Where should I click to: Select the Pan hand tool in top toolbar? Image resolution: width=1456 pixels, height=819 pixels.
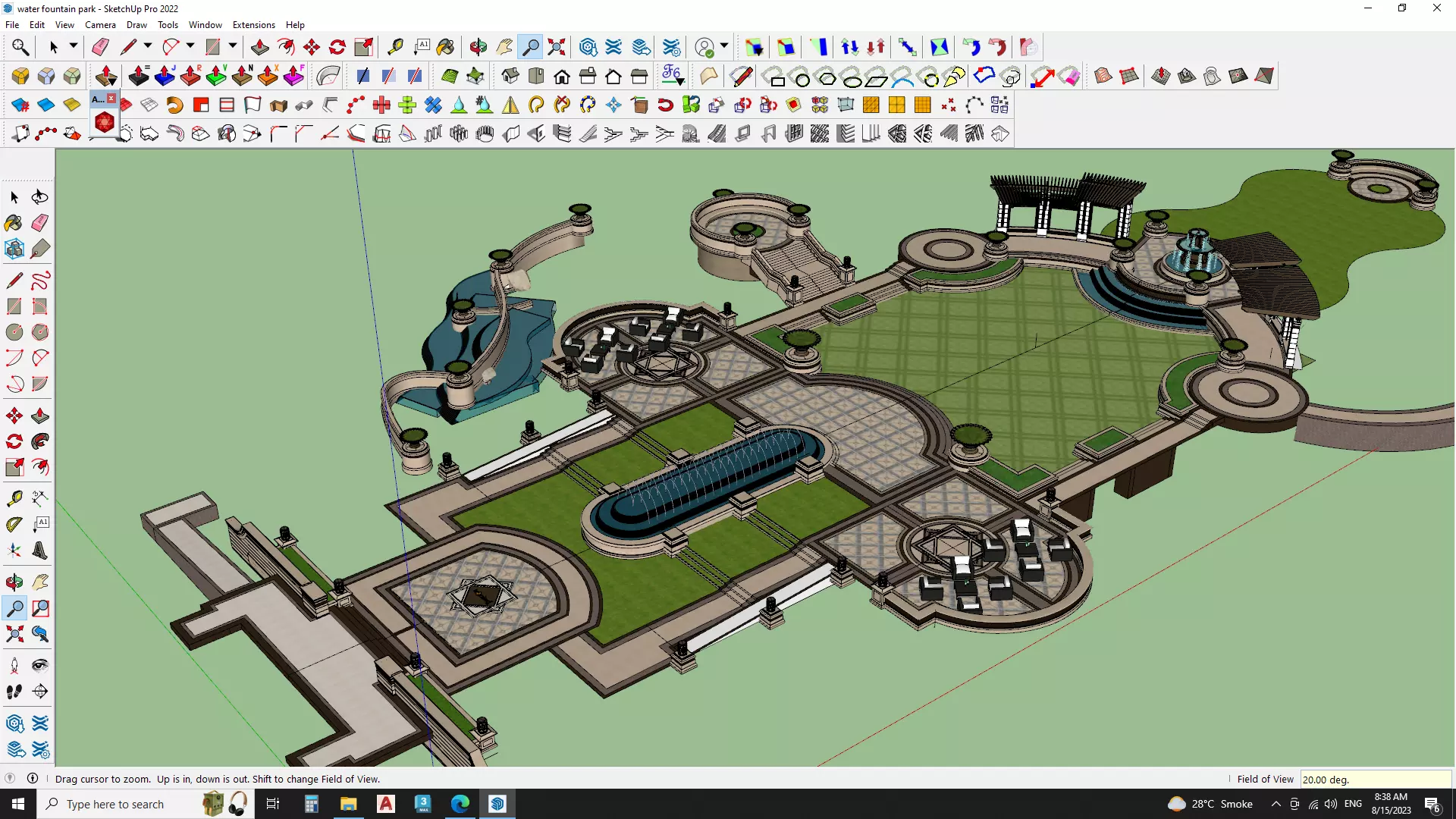(504, 47)
